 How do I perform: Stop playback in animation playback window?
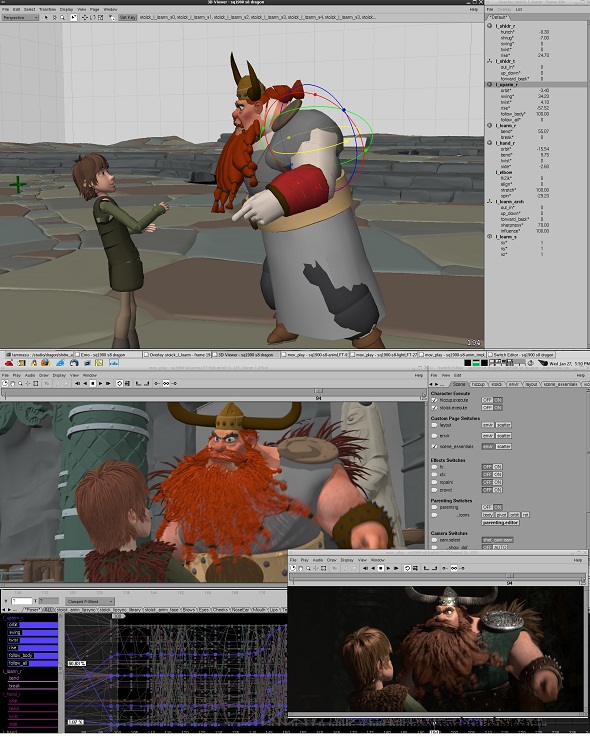pos(93,384)
